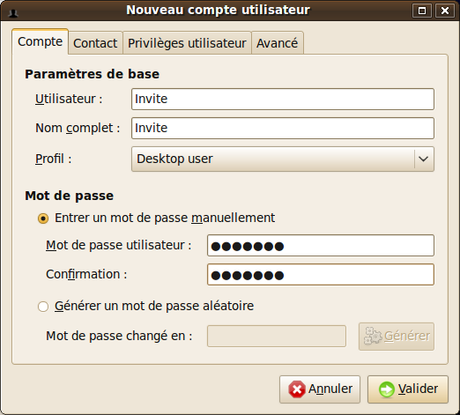Click the user silhouette icon in title bar

pyautogui.click(x=13, y=13)
